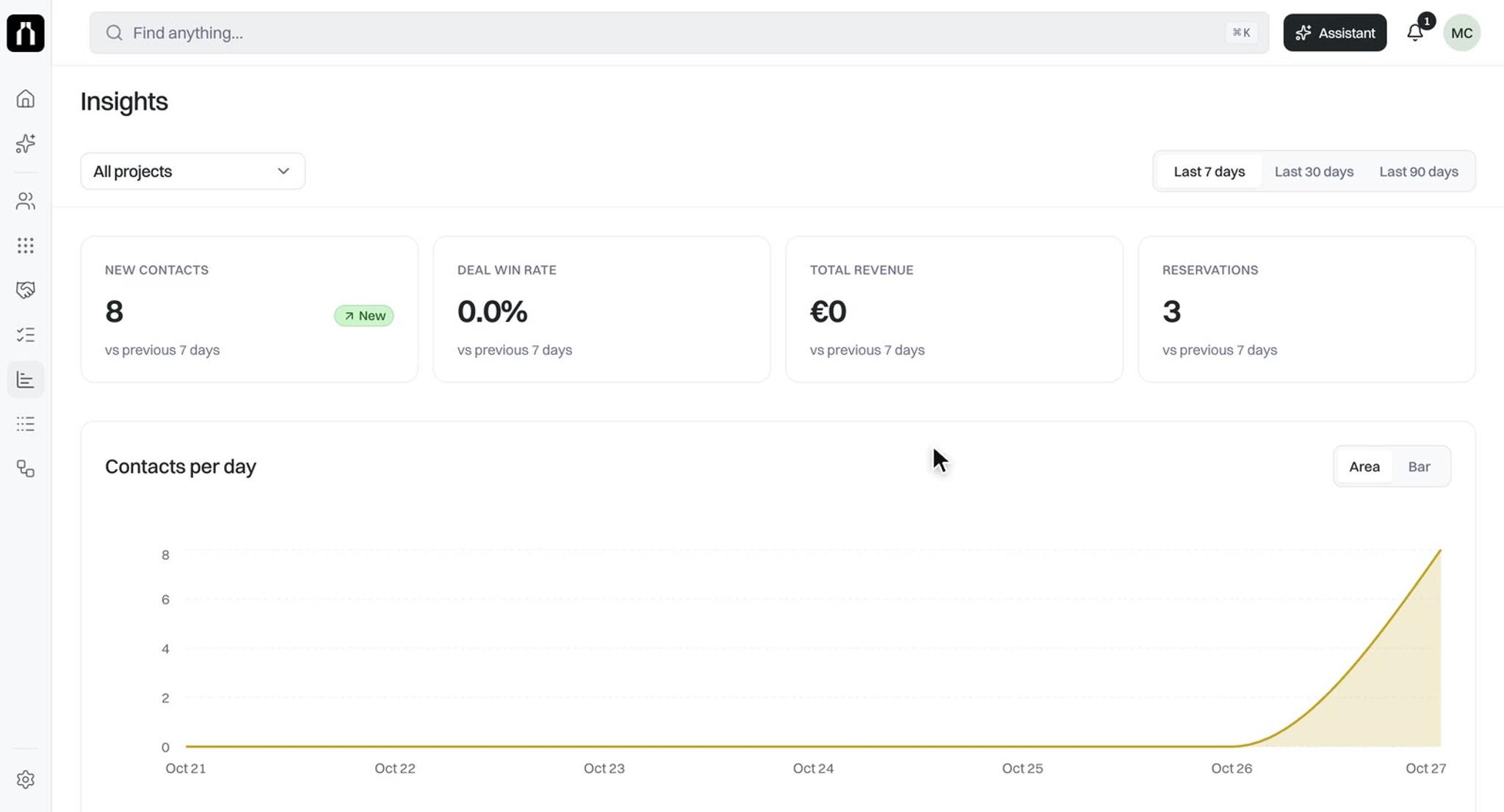Viewport: 1504px width, 812px height.
Task: Click the €0 revenue value
Action: pos(828,312)
